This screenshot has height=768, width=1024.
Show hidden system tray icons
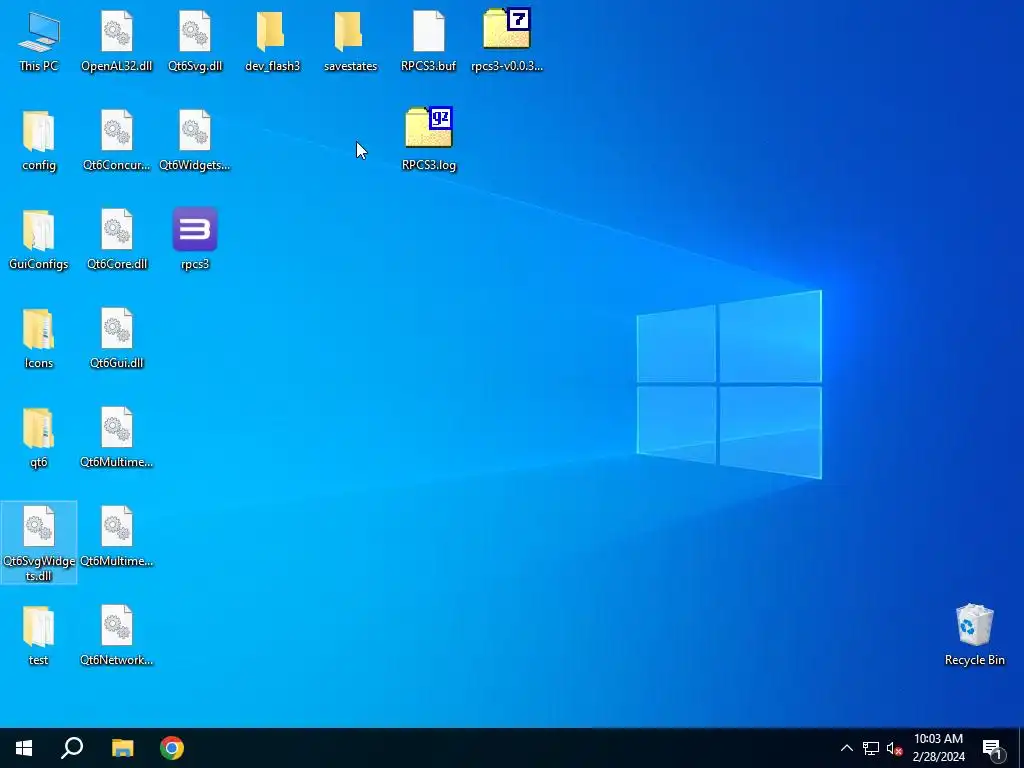(x=846, y=748)
